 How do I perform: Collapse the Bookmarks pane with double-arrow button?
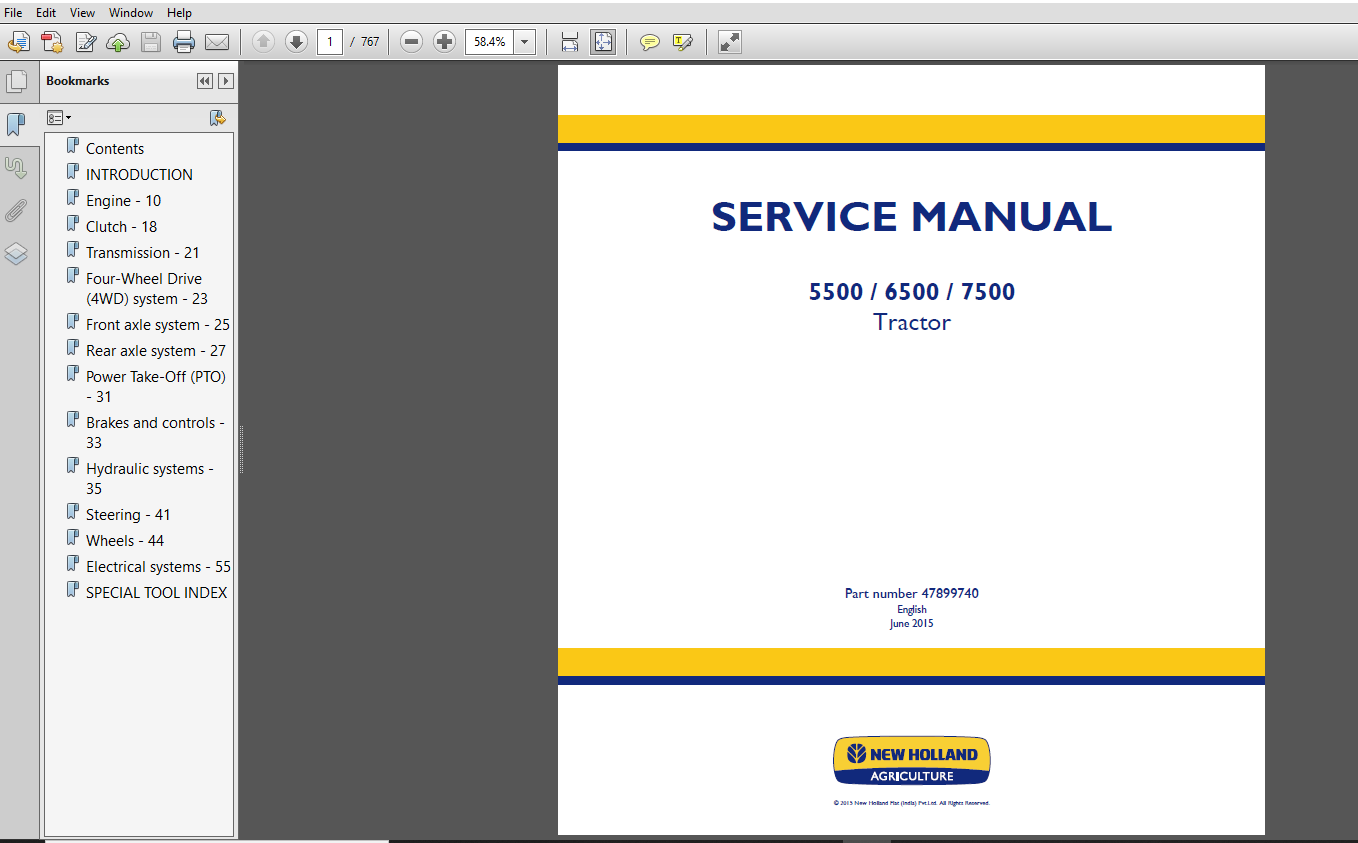205,81
